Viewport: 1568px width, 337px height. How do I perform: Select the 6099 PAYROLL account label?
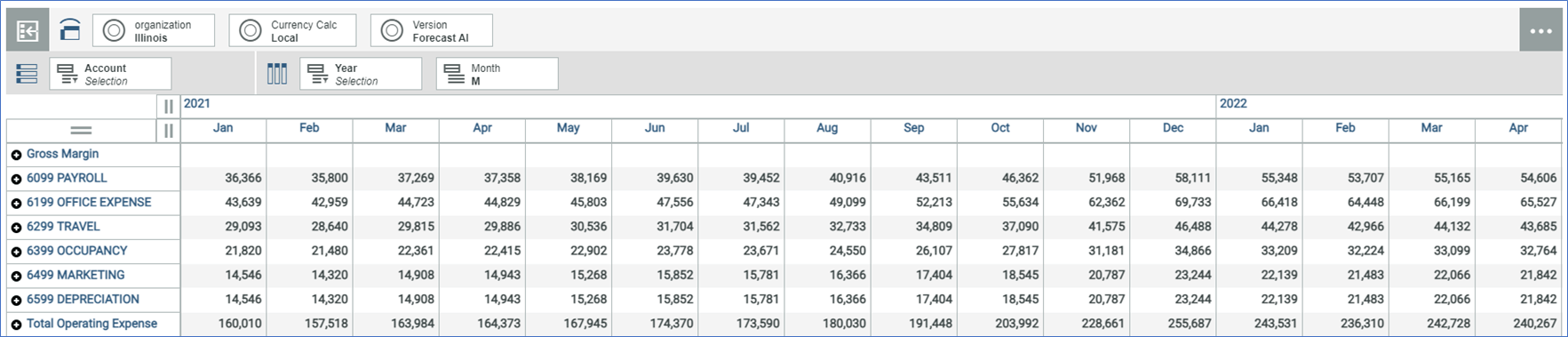(x=67, y=178)
